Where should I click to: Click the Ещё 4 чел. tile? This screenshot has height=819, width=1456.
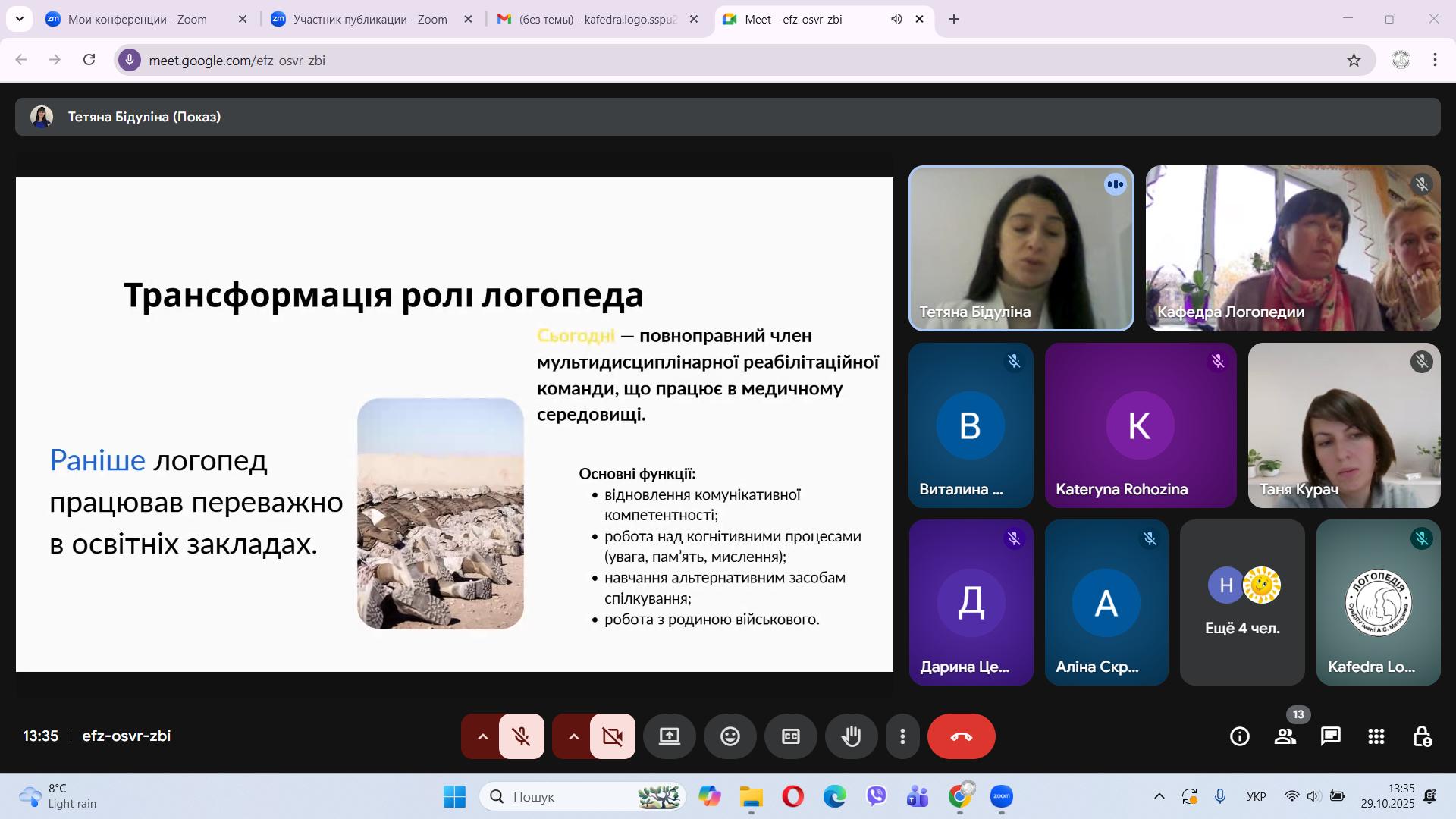(x=1242, y=603)
